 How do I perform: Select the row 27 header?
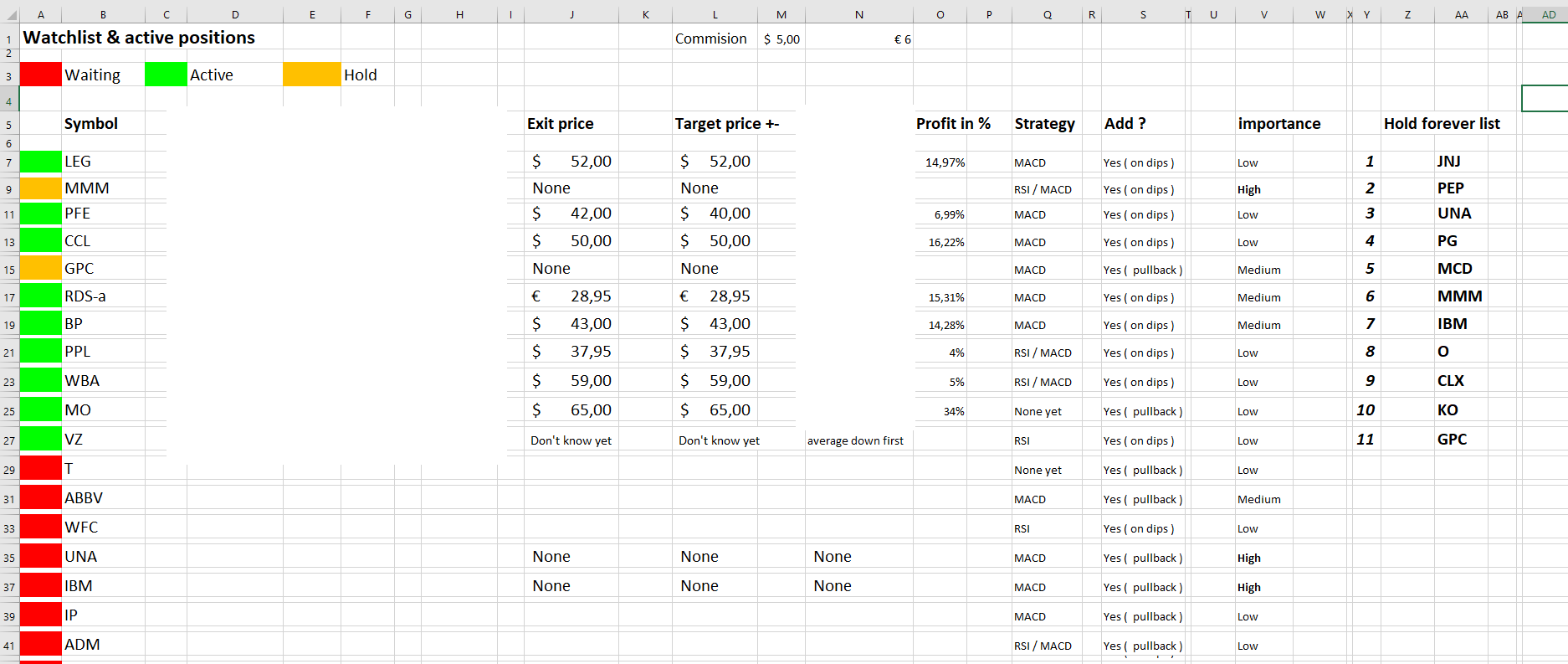[9, 440]
